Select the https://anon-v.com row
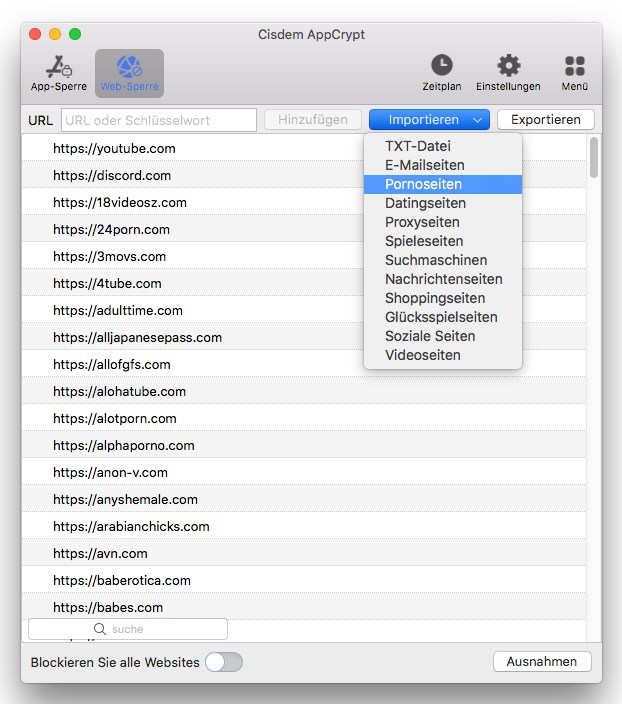 point(304,472)
